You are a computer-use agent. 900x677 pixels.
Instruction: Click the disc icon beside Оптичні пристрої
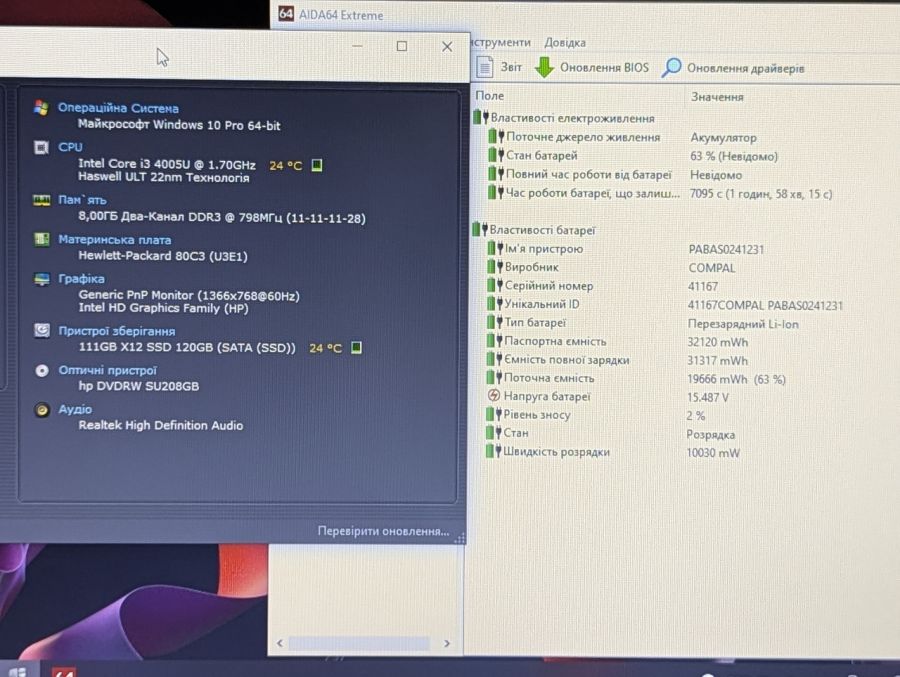pyautogui.click(x=42, y=371)
